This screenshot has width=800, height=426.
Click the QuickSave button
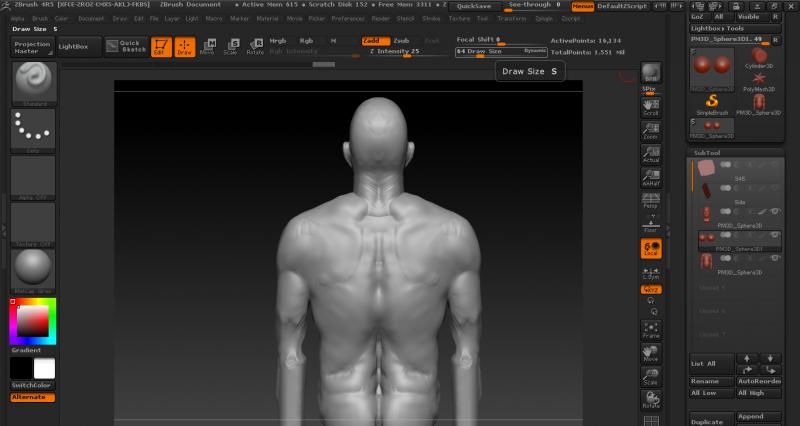pyautogui.click(x=473, y=5)
